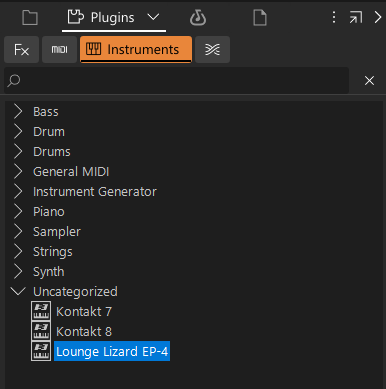Open the Plugins tab dropdown chevron
The image size is (386, 389).
tap(153, 17)
